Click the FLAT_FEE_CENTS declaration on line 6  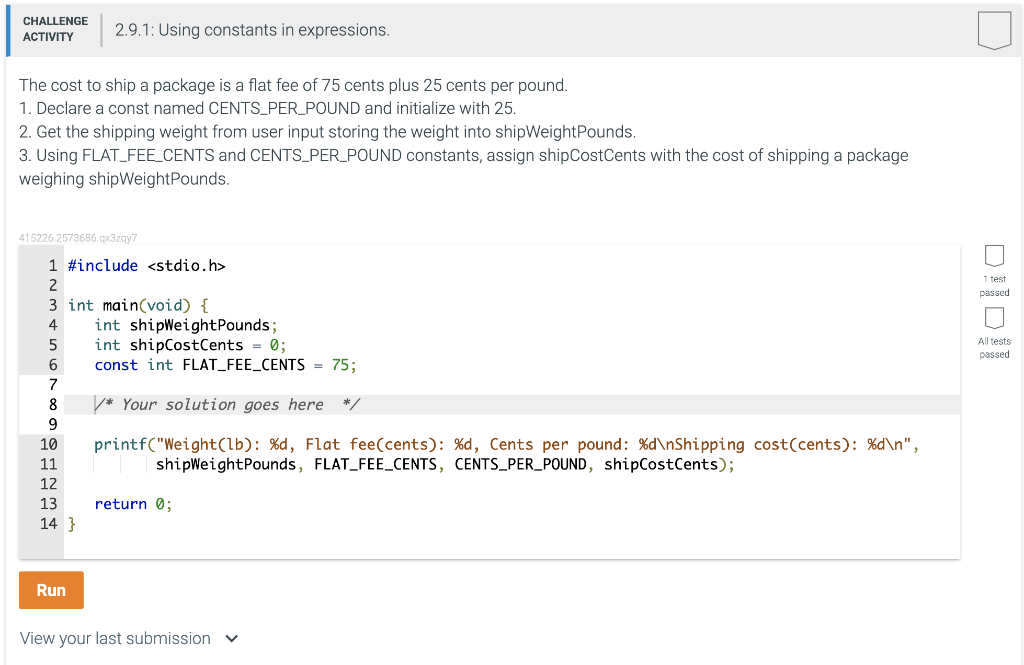coord(225,365)
